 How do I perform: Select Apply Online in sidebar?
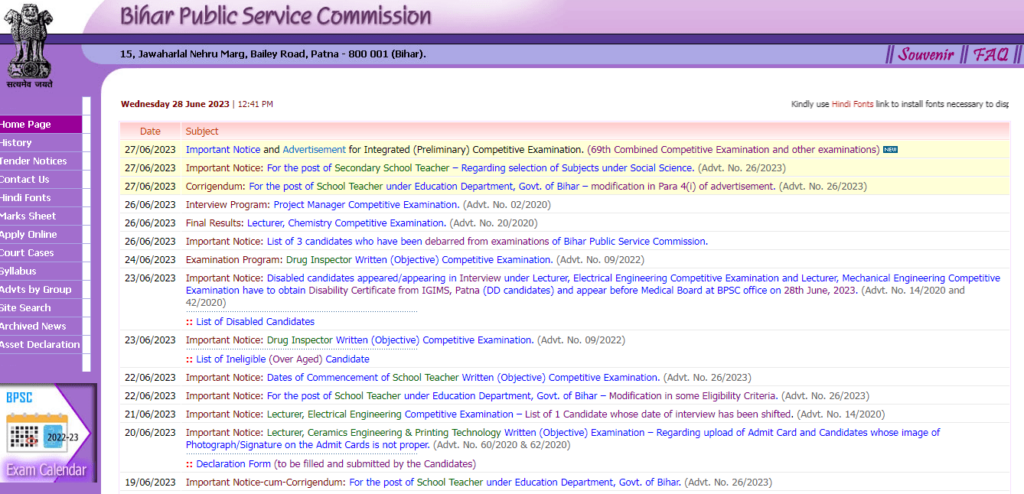(x=41, y=234)
